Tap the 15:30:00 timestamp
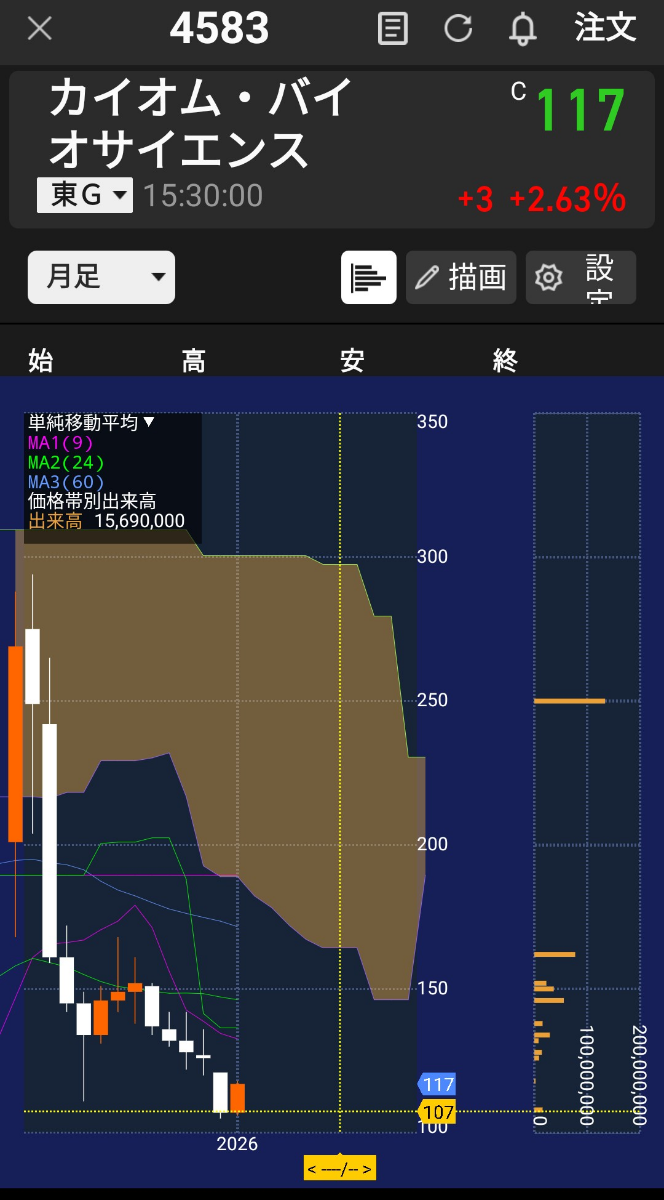 [203, 195]
